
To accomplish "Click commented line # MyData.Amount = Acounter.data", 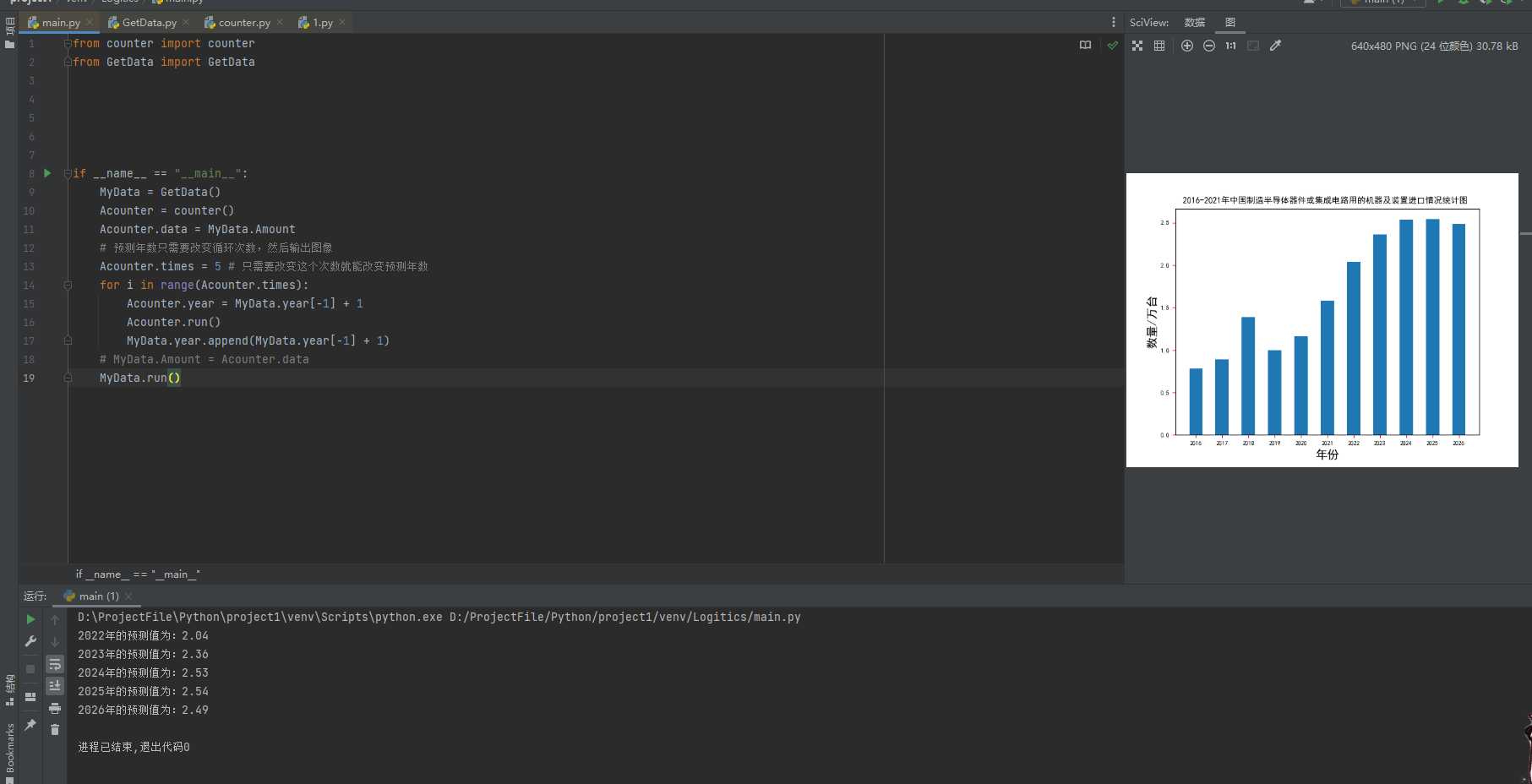I will tap(204, 360).
